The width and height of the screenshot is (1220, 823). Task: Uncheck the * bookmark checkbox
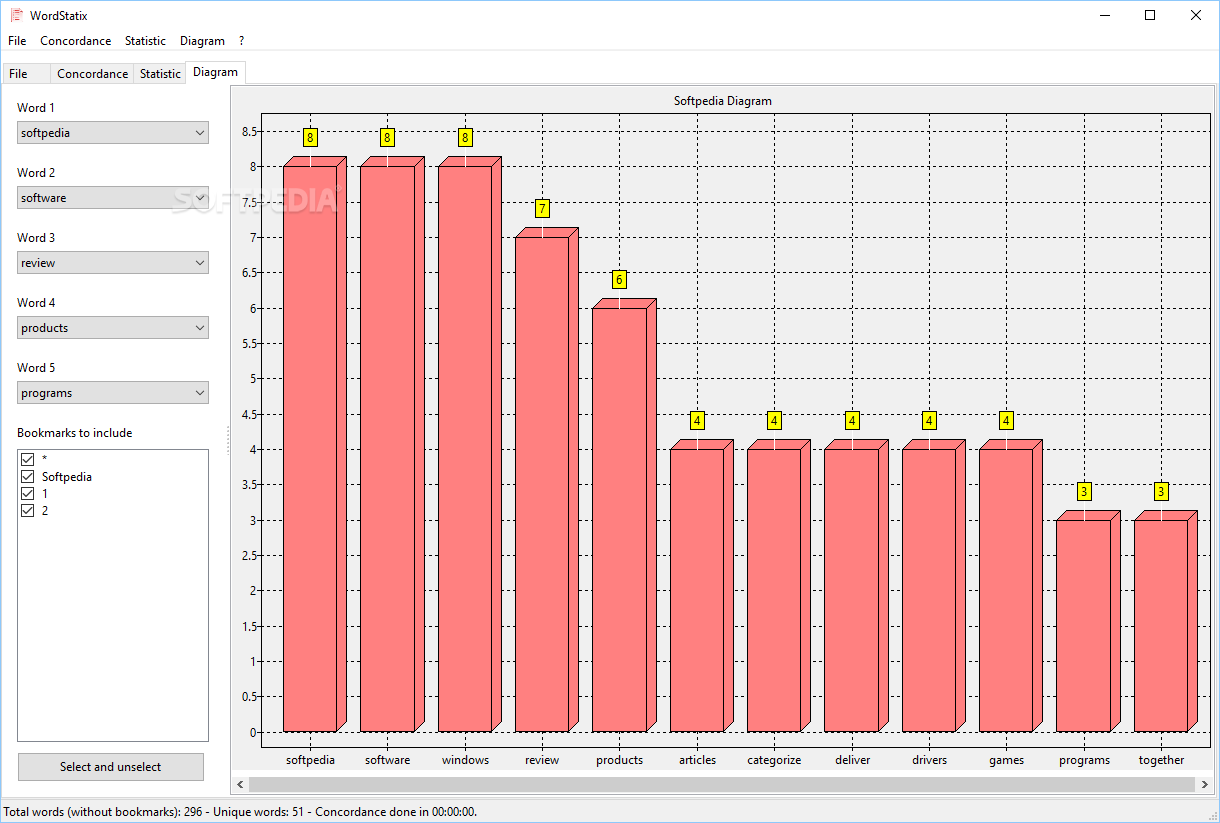pyautogui.click(x=28, y=459)
